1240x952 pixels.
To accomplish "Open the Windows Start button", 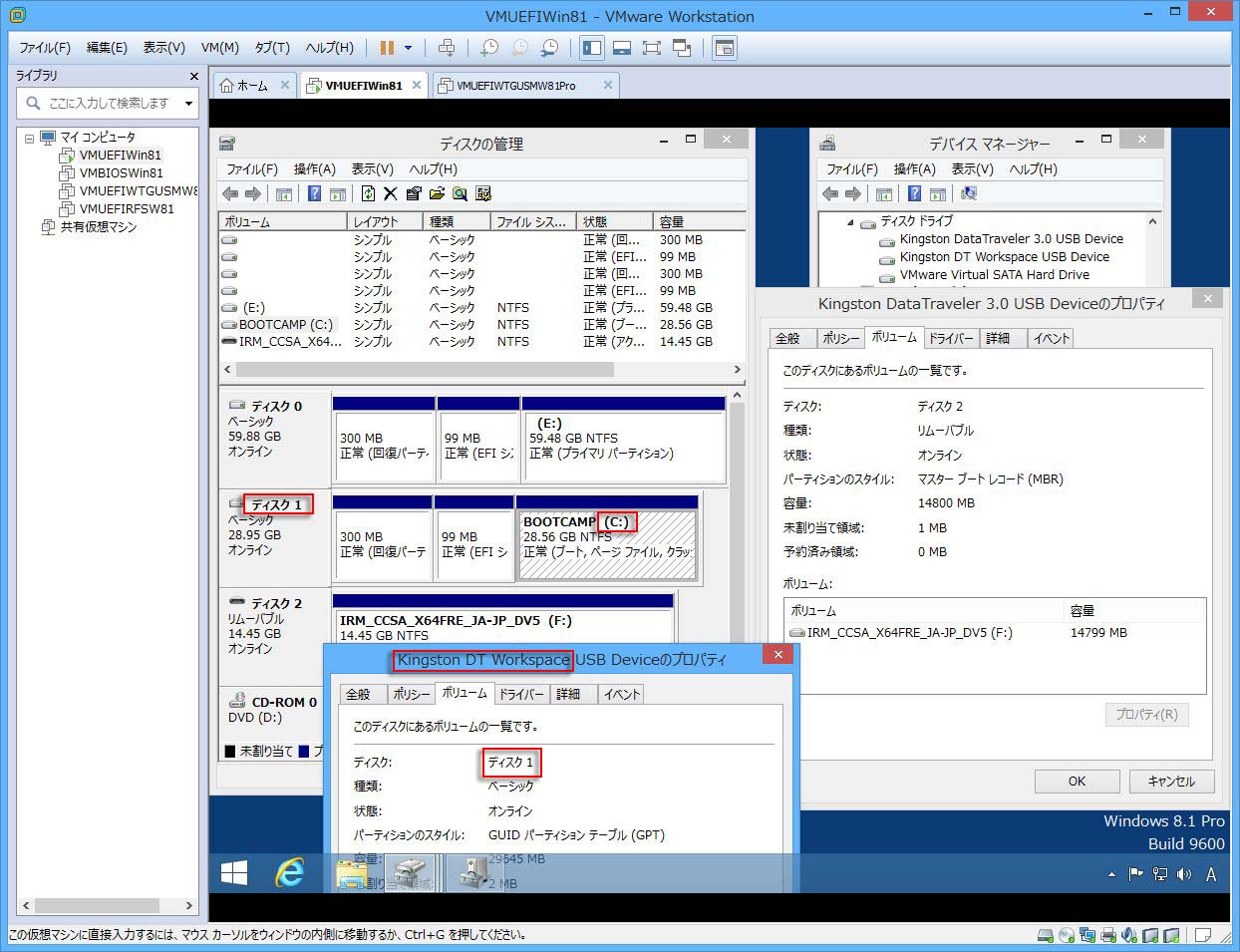I will click(x=234, y=874).
